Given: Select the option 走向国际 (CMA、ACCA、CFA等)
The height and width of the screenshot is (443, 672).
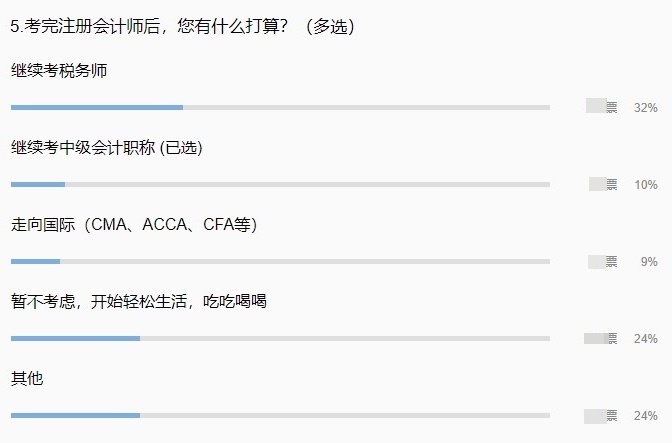Looking at the screenshot, I should (x=134, y=225).
